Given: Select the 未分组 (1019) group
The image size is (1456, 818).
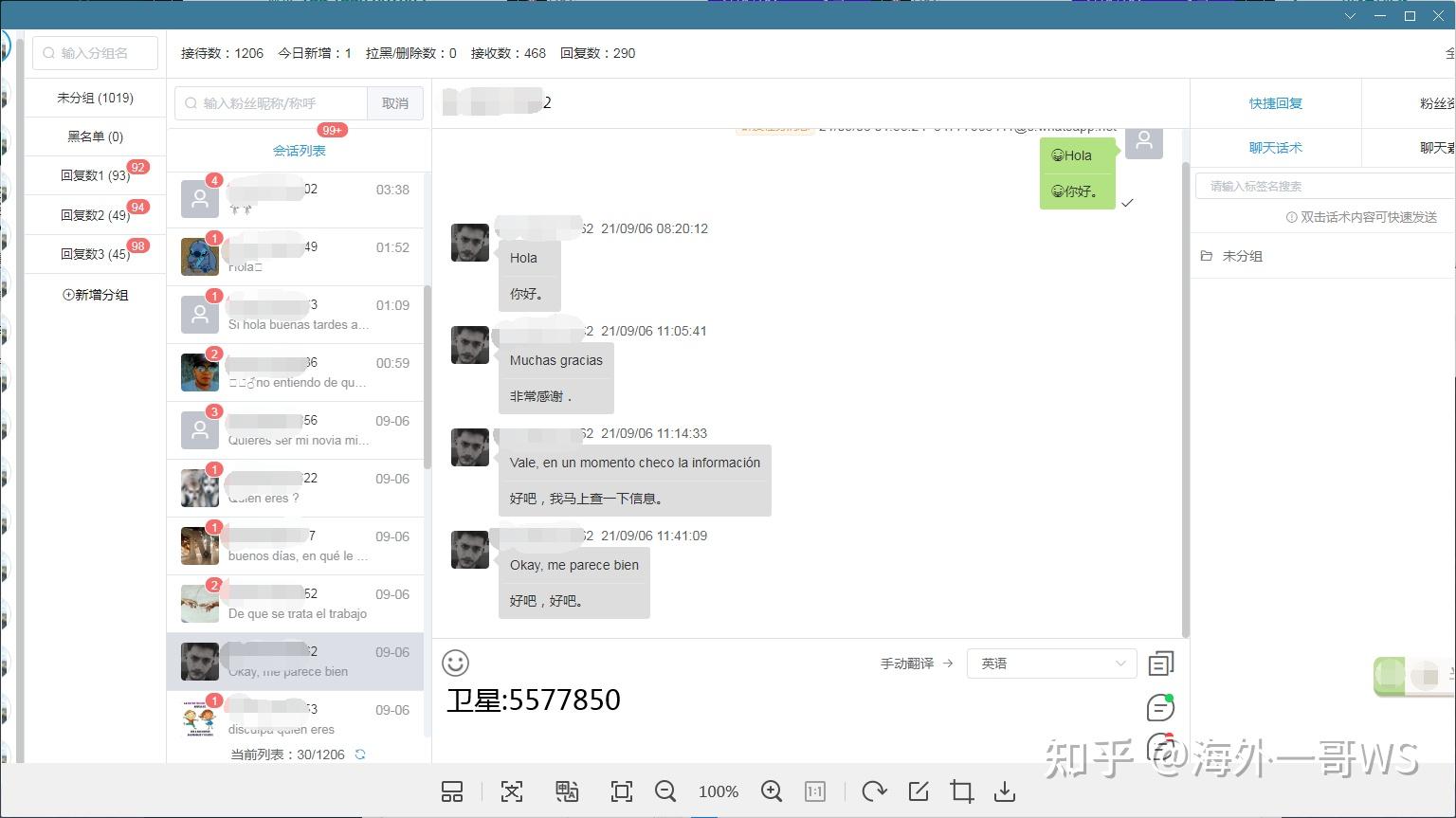Looking at the screenshot, I should tap(95, 98).
